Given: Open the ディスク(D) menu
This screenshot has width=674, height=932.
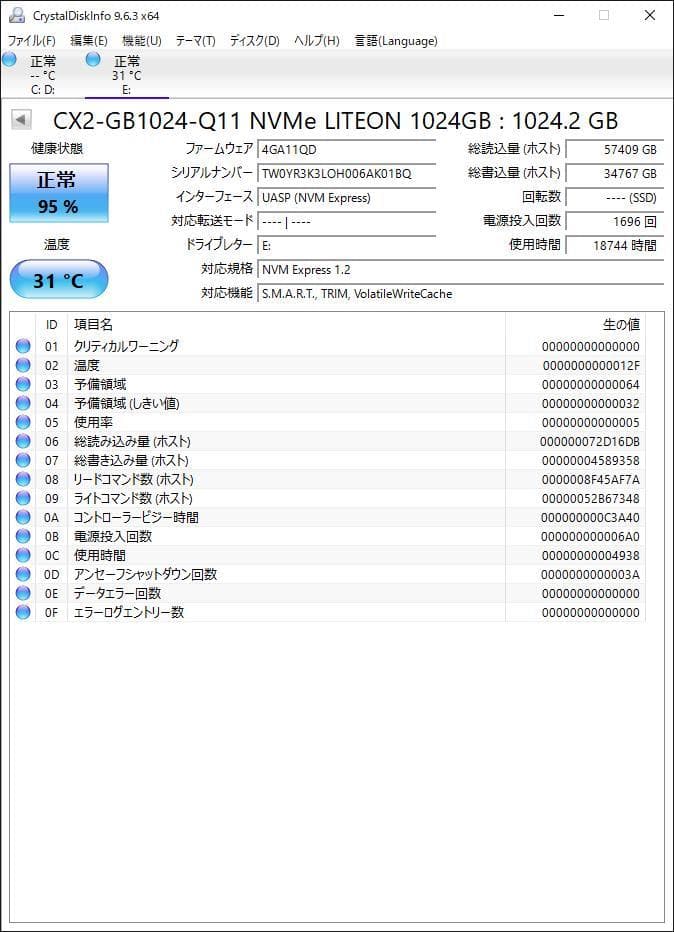Looking at the screenshot, I should pos(254,40).
